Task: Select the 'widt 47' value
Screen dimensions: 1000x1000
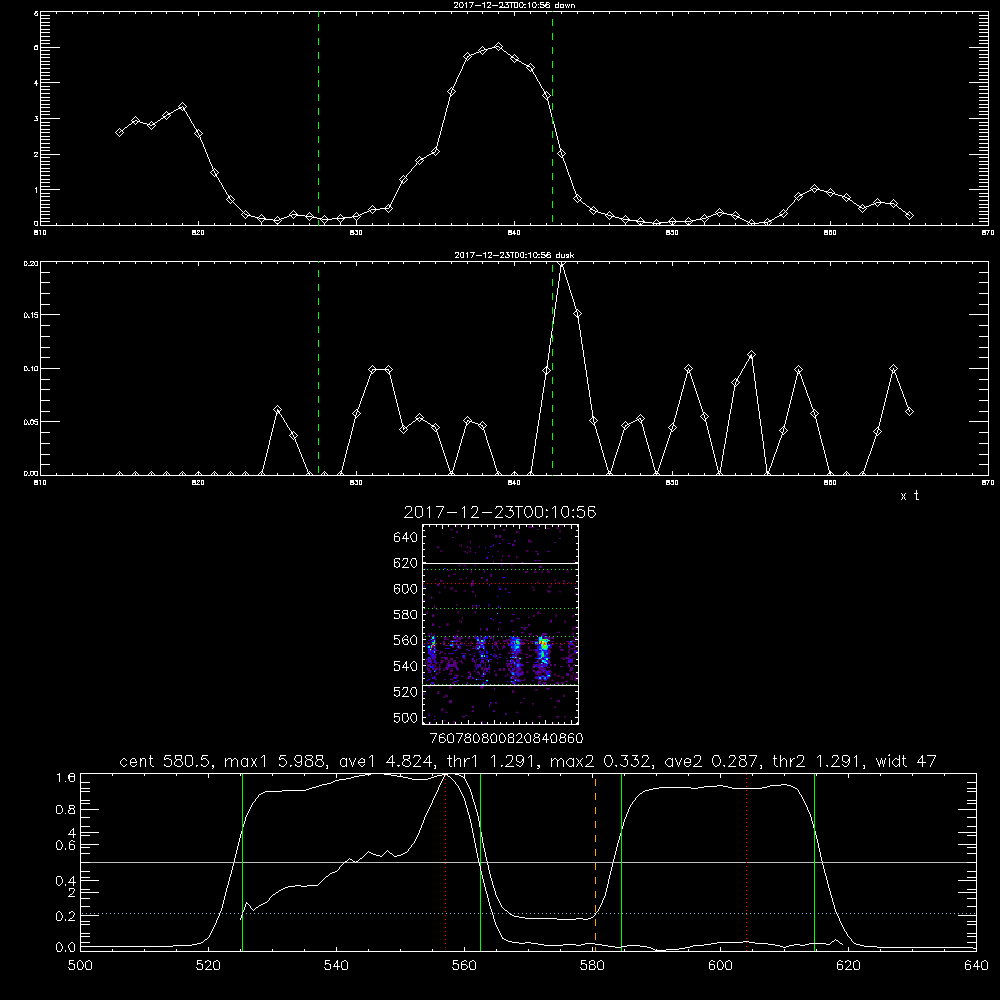Action: (x=906, y=761)
